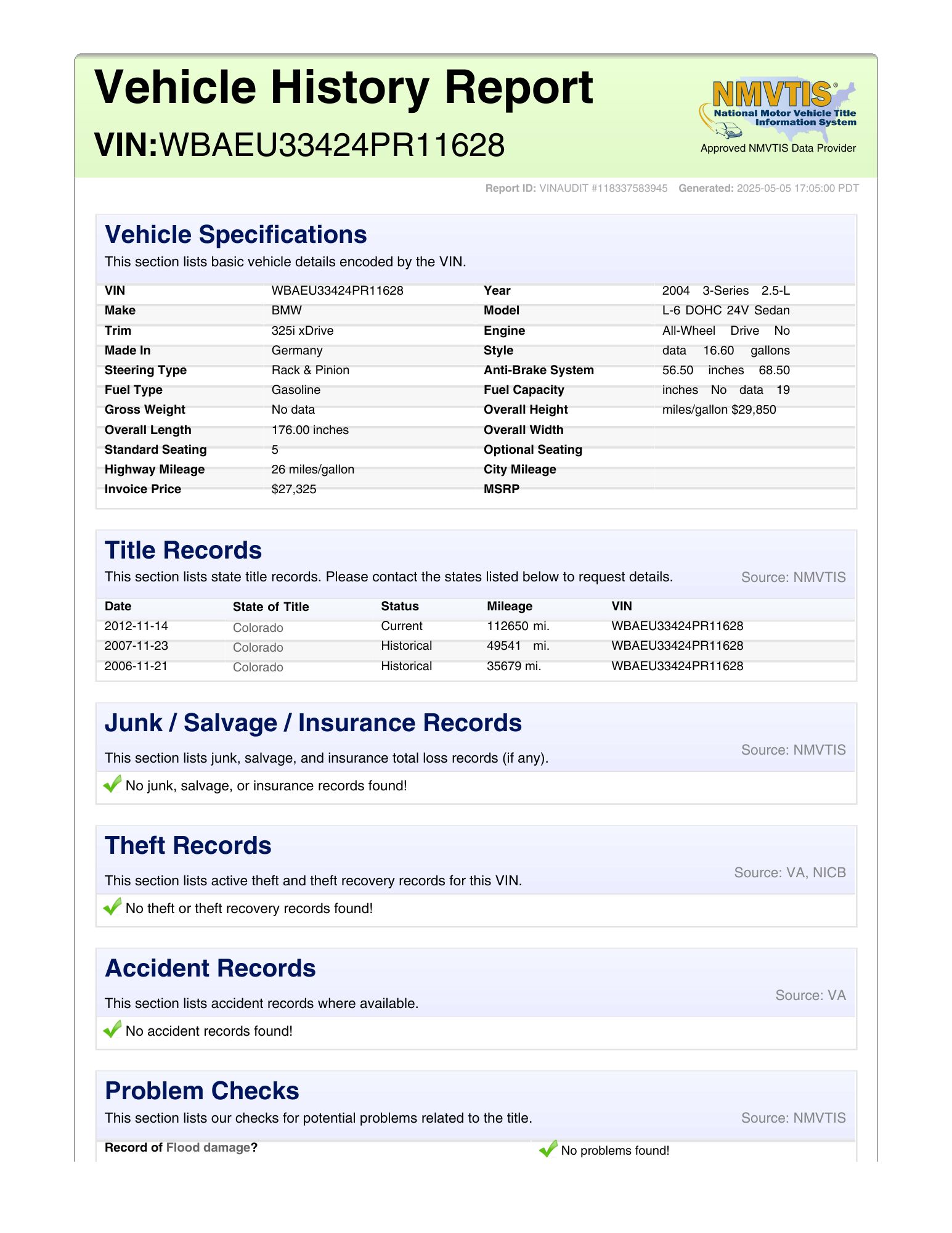The height and width of the screenshot is (1233, 952).
Task: Click the Optional Seating label
Action: tap(533, 449)
